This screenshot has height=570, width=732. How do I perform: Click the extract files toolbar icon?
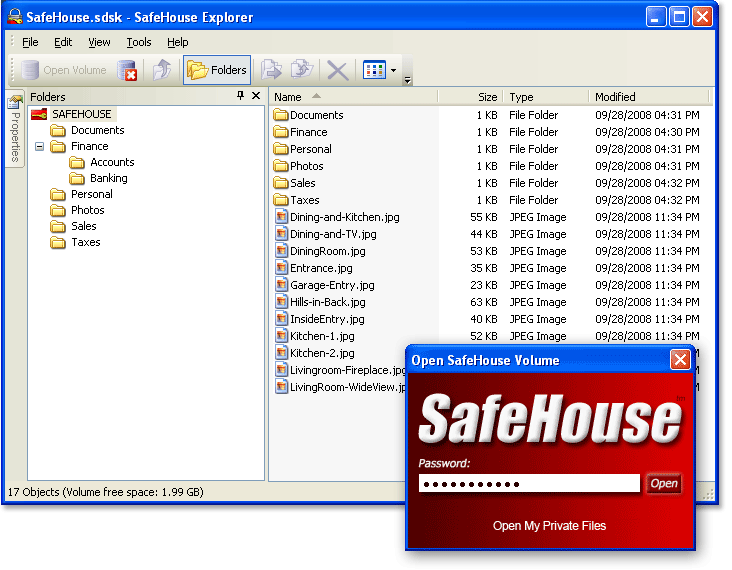click(x=271, y=70)
